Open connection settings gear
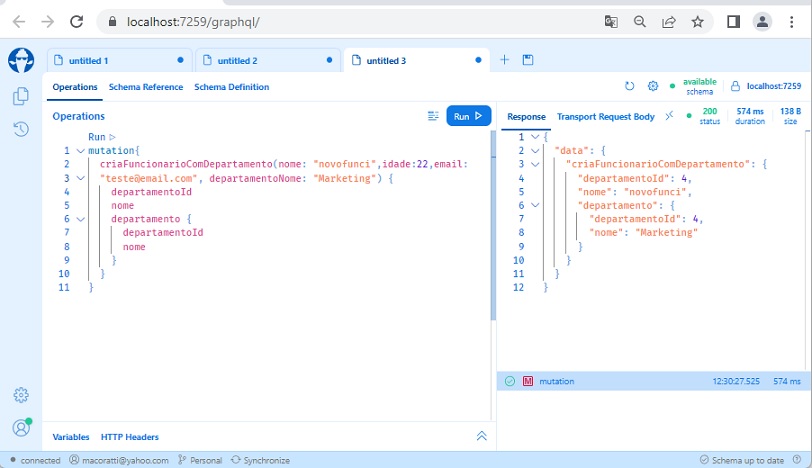Image resolution: width=812 pixels, height=468 pixels. click(653, 86)
